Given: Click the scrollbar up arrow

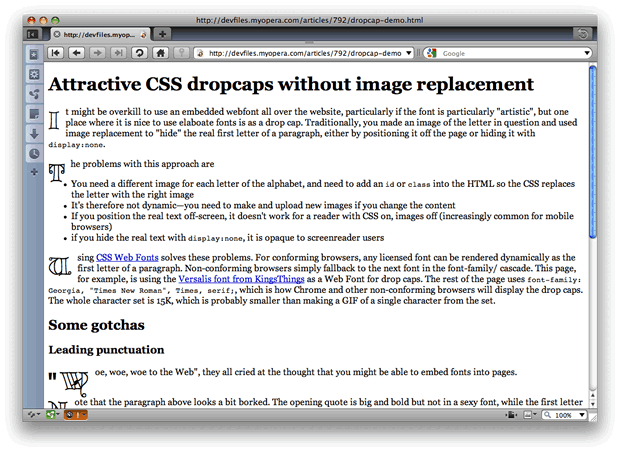Looking at the screenshot, I should [592, 395].
